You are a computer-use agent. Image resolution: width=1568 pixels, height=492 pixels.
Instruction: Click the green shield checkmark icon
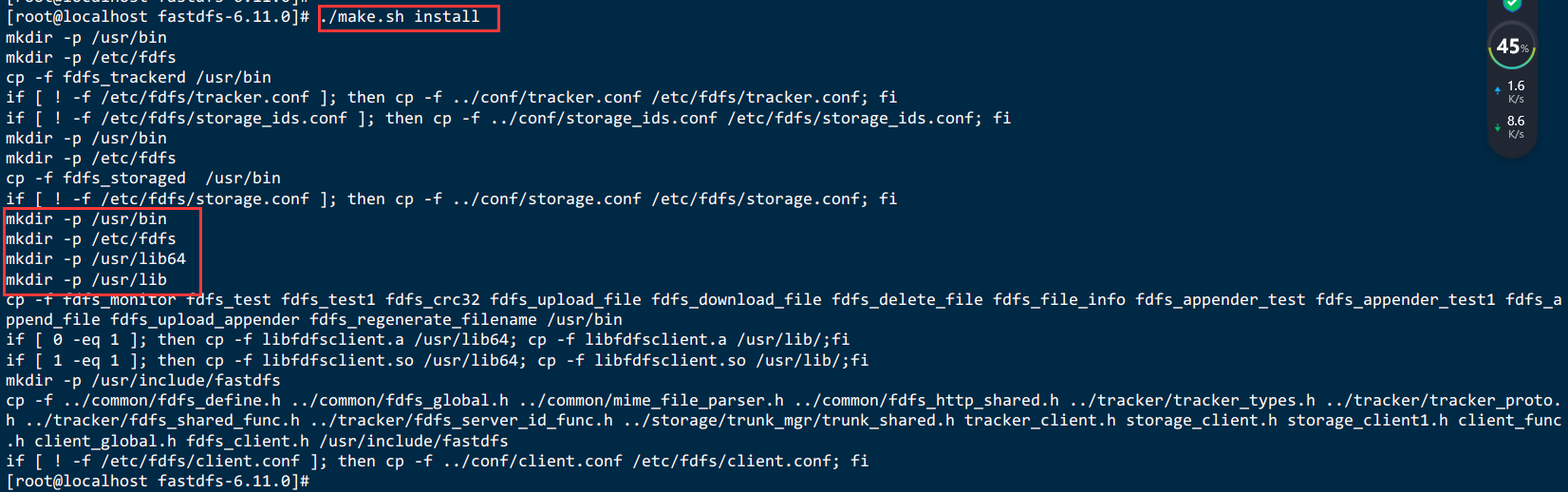1512,5
